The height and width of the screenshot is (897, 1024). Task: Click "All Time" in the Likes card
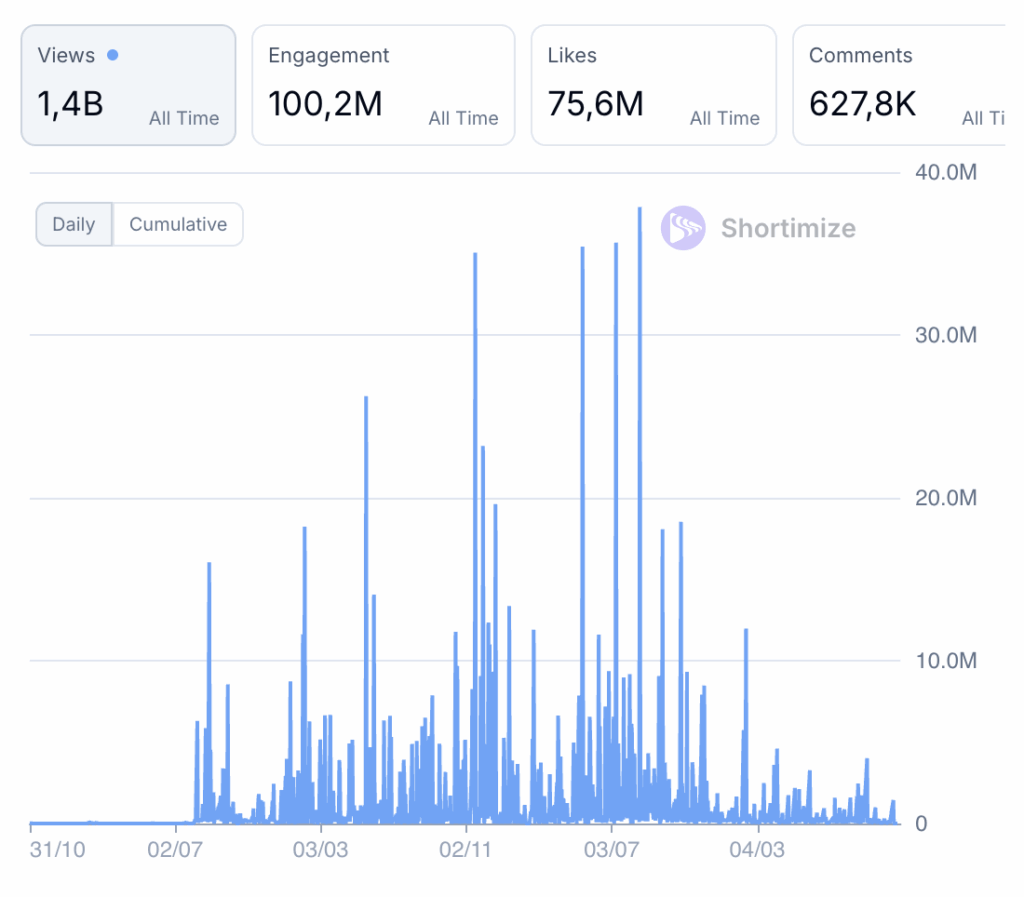coord(724,118)
